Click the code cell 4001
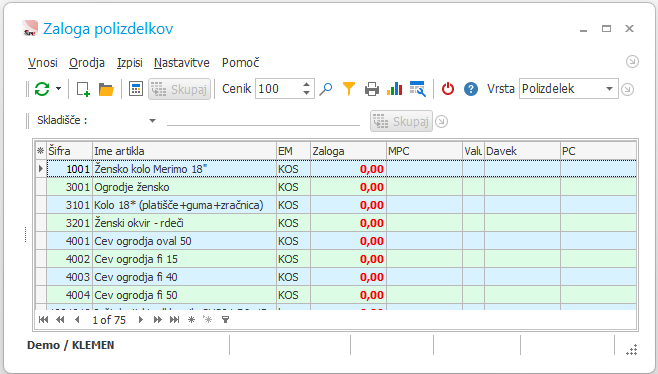The width and height of the screenshot is (658, 374). pyautogui.click(x=69, y=241)
